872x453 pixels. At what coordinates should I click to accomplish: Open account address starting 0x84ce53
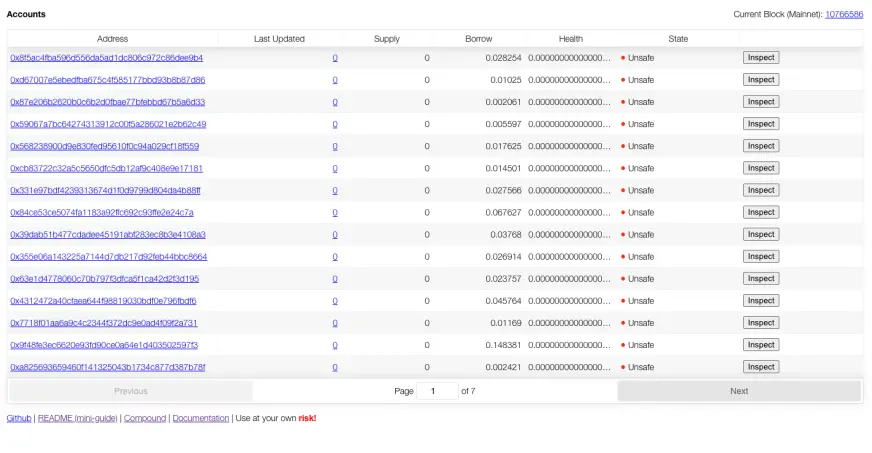pyautogui.click(x=102, y=212)
